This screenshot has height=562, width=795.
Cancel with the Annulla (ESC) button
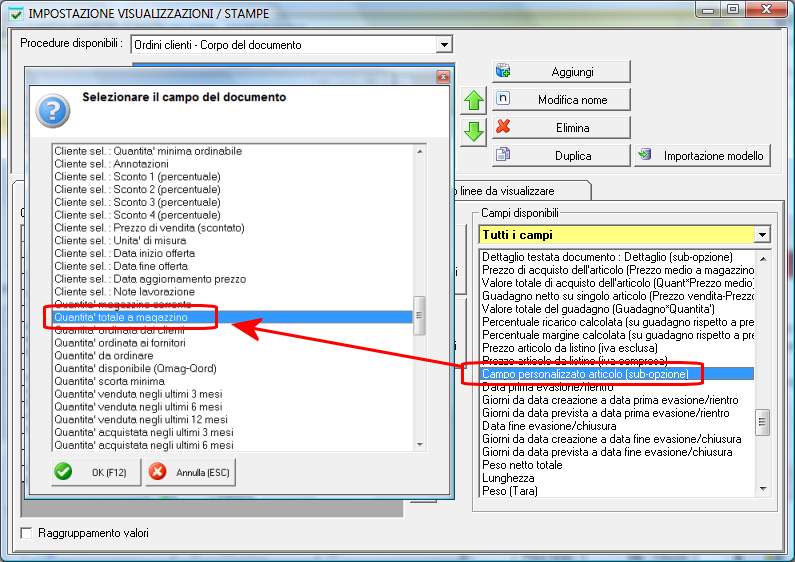(x=191, y=472)
